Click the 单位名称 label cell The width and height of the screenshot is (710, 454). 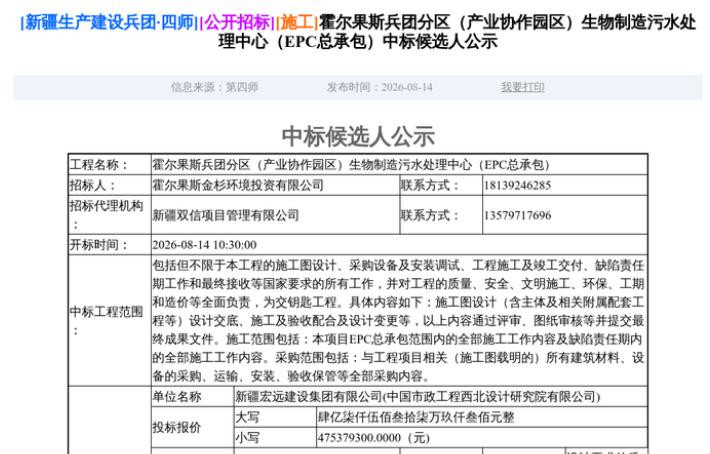[192, 397]
